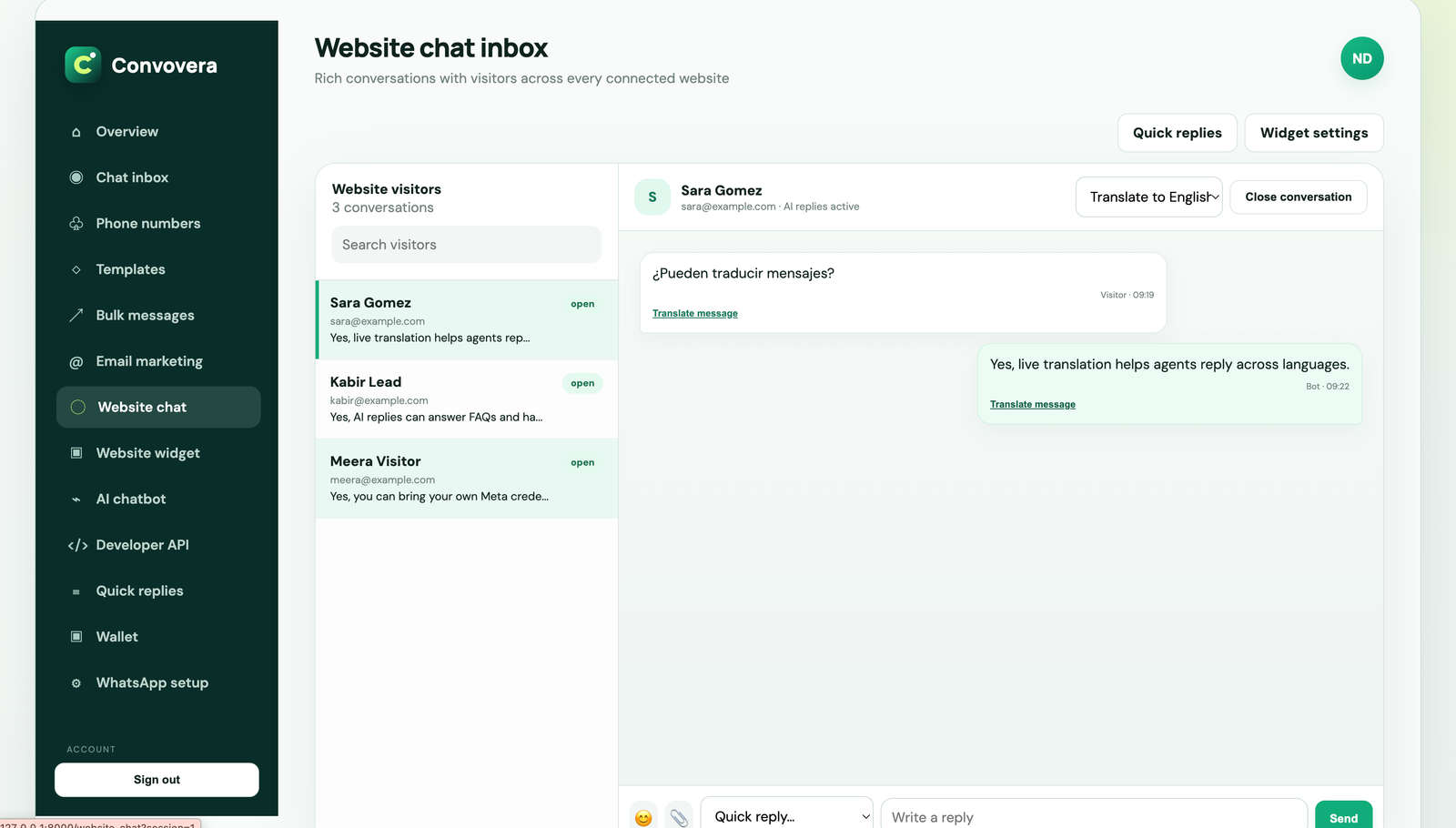Translate the bot's reply message
This screenshot has width=1456, height=828.
[x=1032, y=405]
